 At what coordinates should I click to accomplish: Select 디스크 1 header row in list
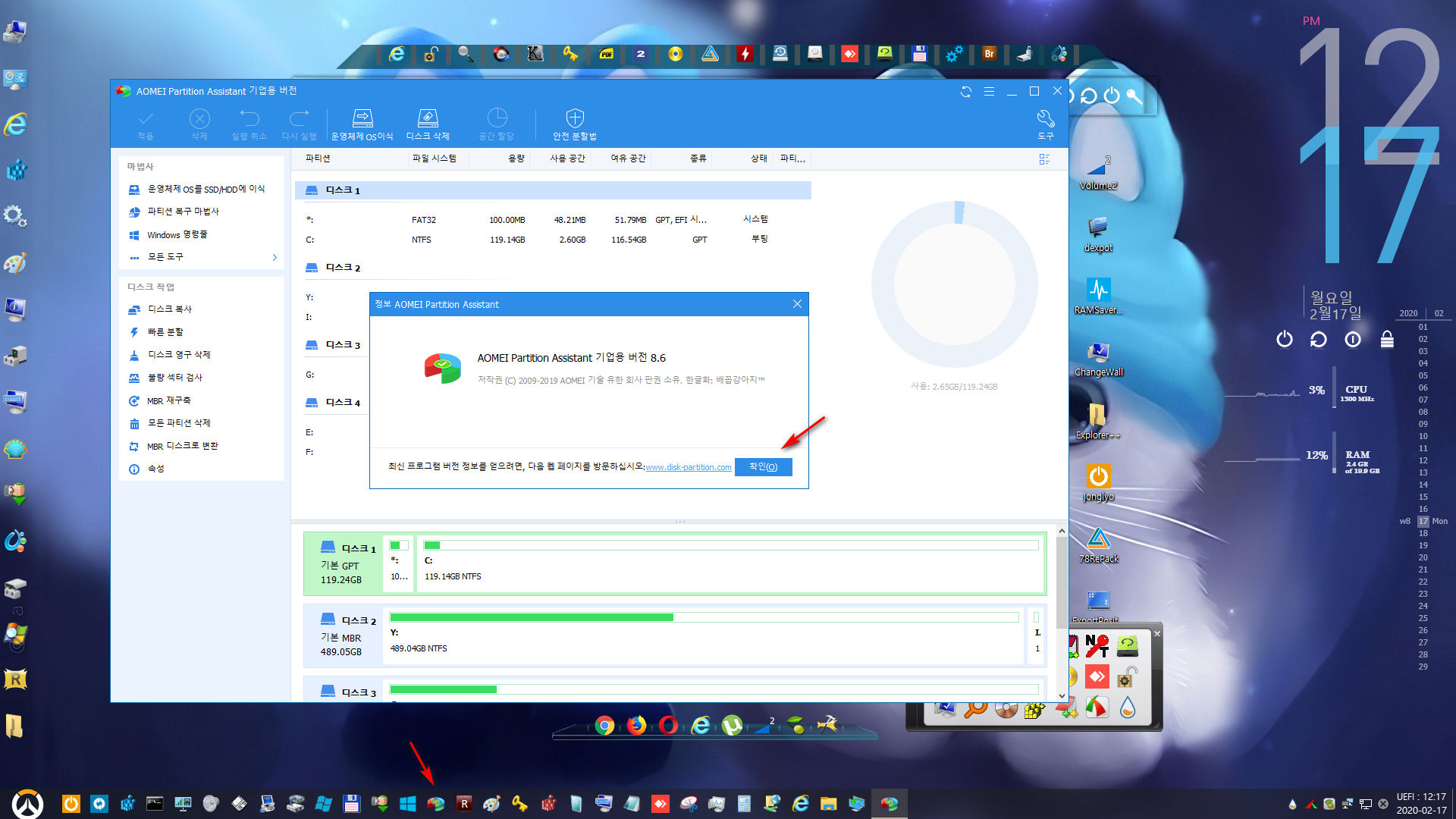pyautogui.click(x=553, y=190)
